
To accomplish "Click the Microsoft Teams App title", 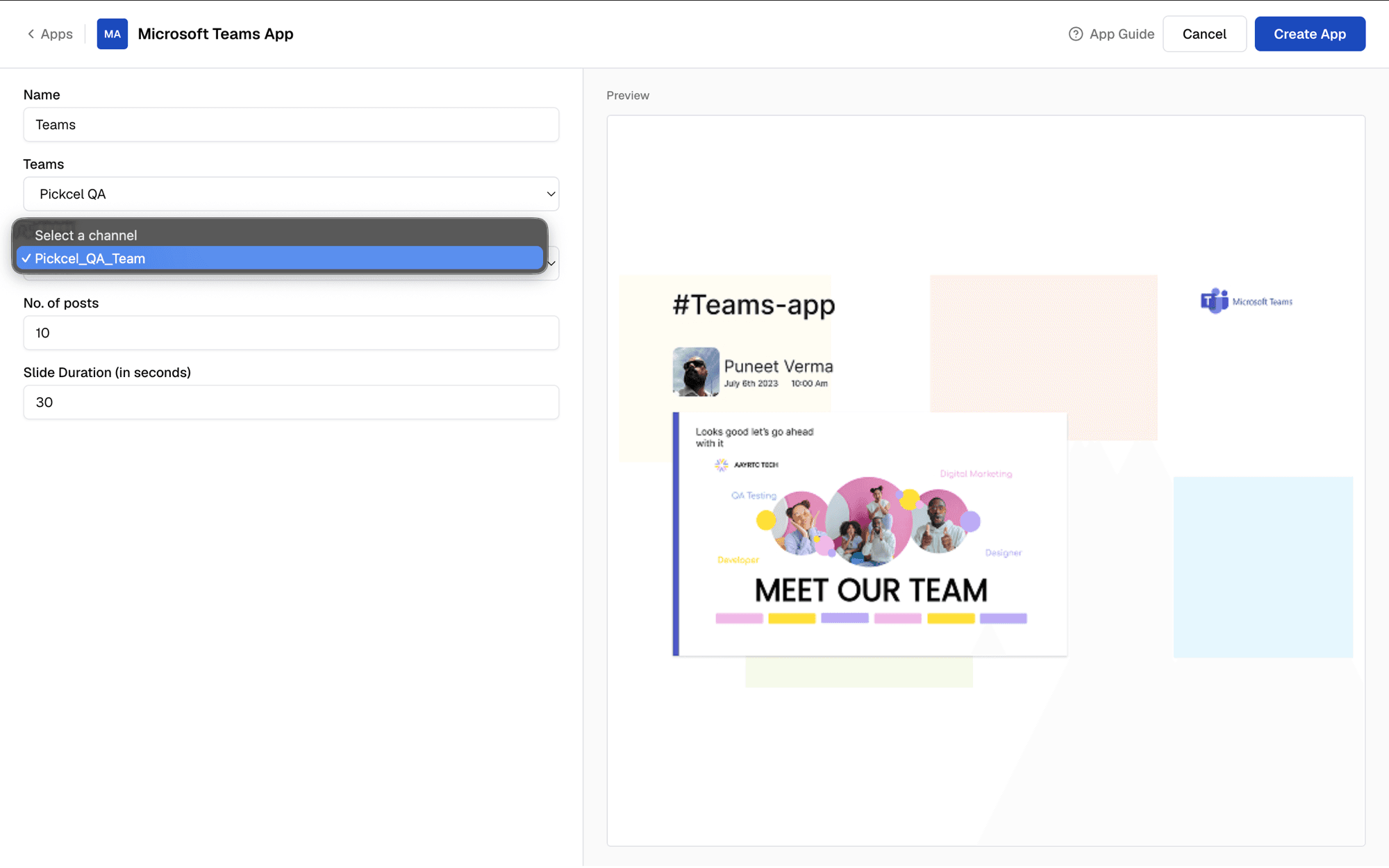I will pos(215,34).
